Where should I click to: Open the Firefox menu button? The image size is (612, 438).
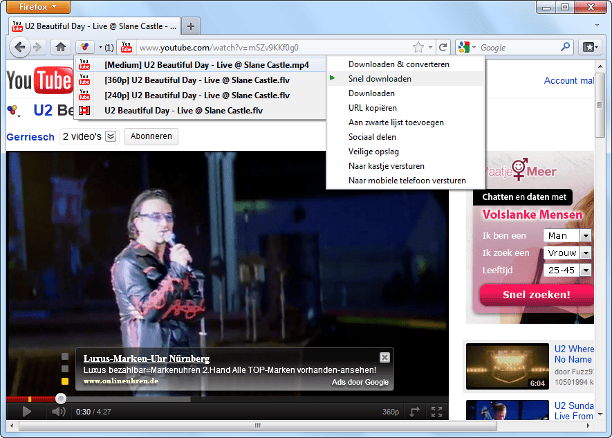[x=38, y=7]
